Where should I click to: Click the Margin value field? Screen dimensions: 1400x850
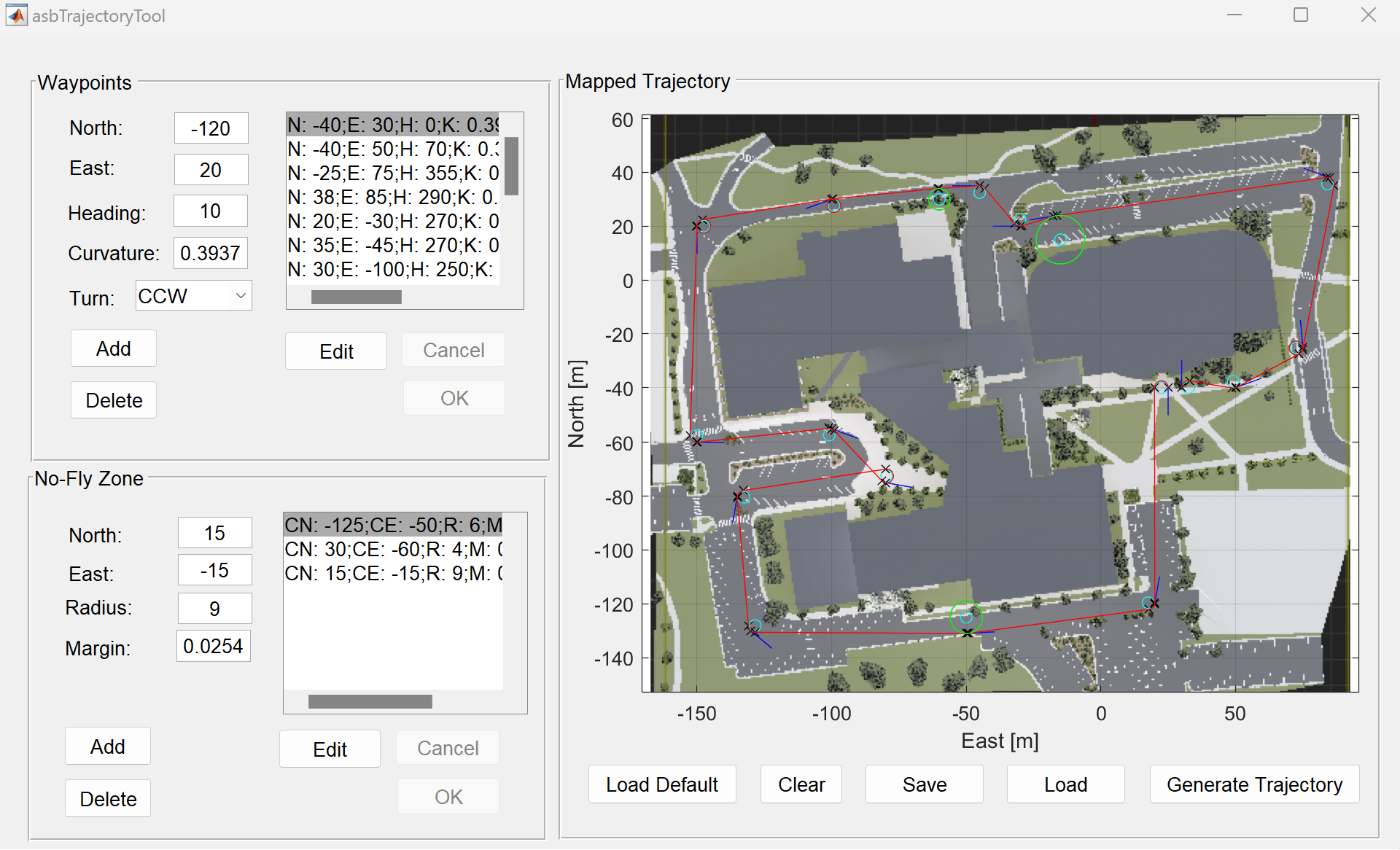(x=213, y=645)
